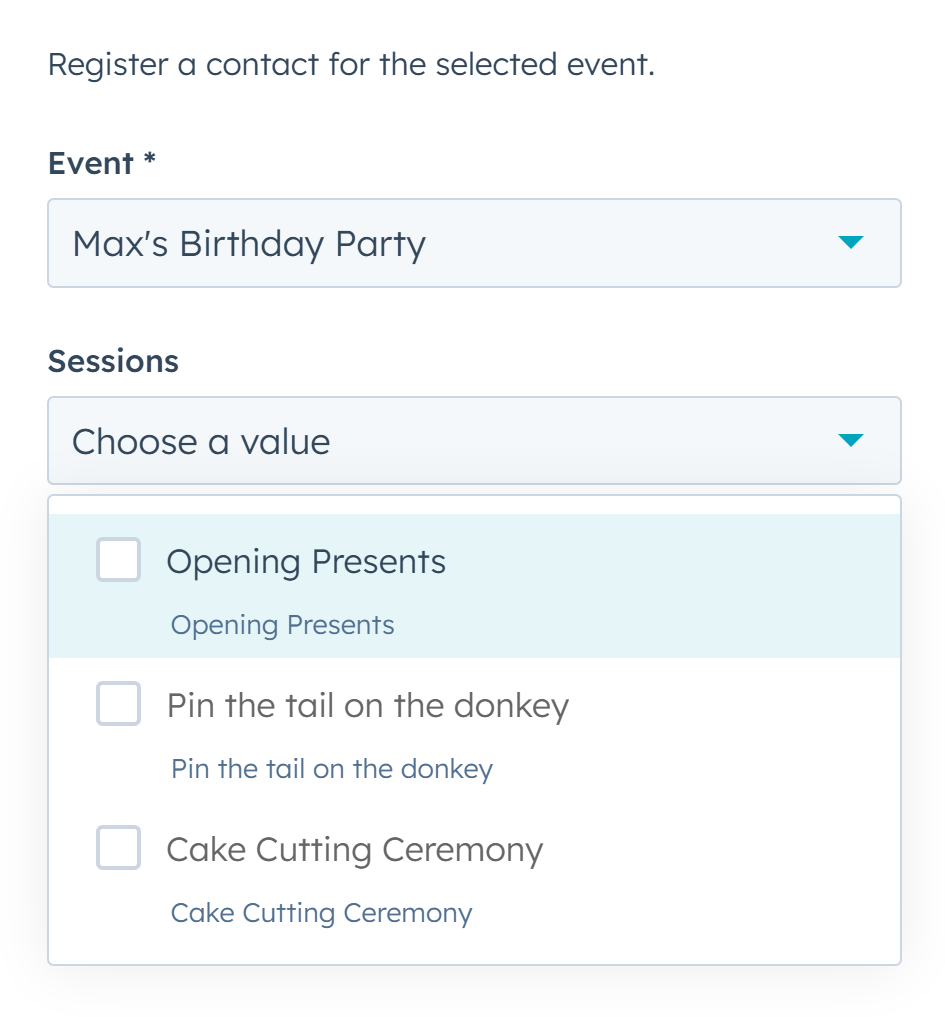Click the small Opening Presents subtitle text

[x=282, y=626]
